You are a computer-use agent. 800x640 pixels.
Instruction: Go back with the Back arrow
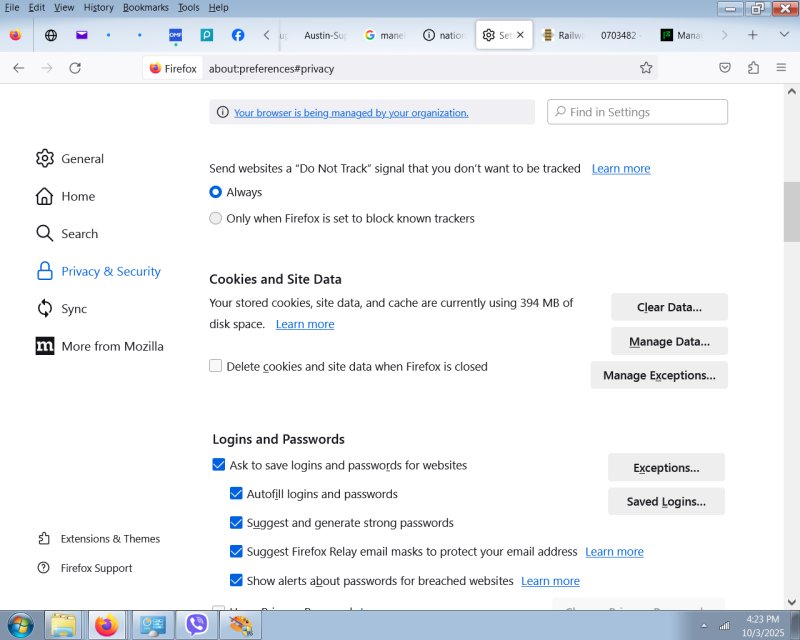(19, 68)
